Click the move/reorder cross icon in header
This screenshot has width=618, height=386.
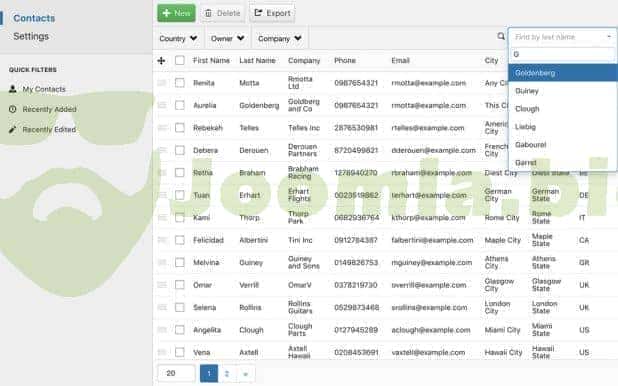point(161,61)
